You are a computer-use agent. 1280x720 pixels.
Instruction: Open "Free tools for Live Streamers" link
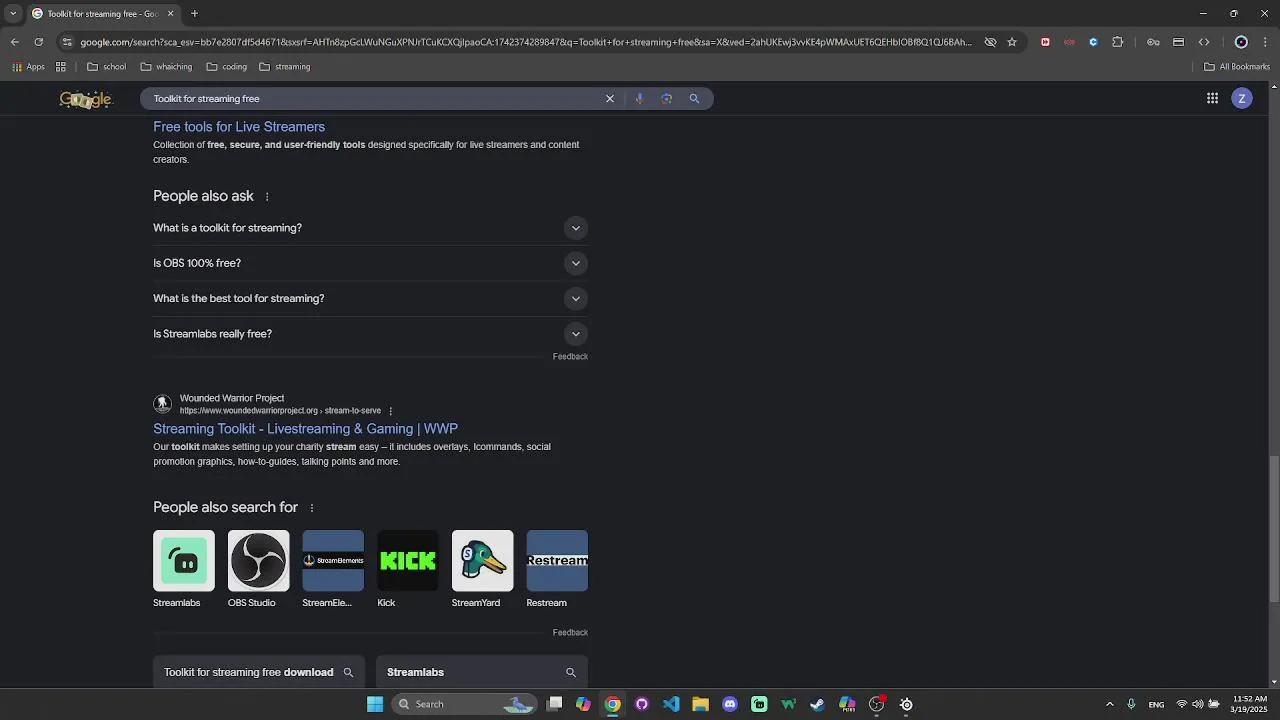pos(239,127)
